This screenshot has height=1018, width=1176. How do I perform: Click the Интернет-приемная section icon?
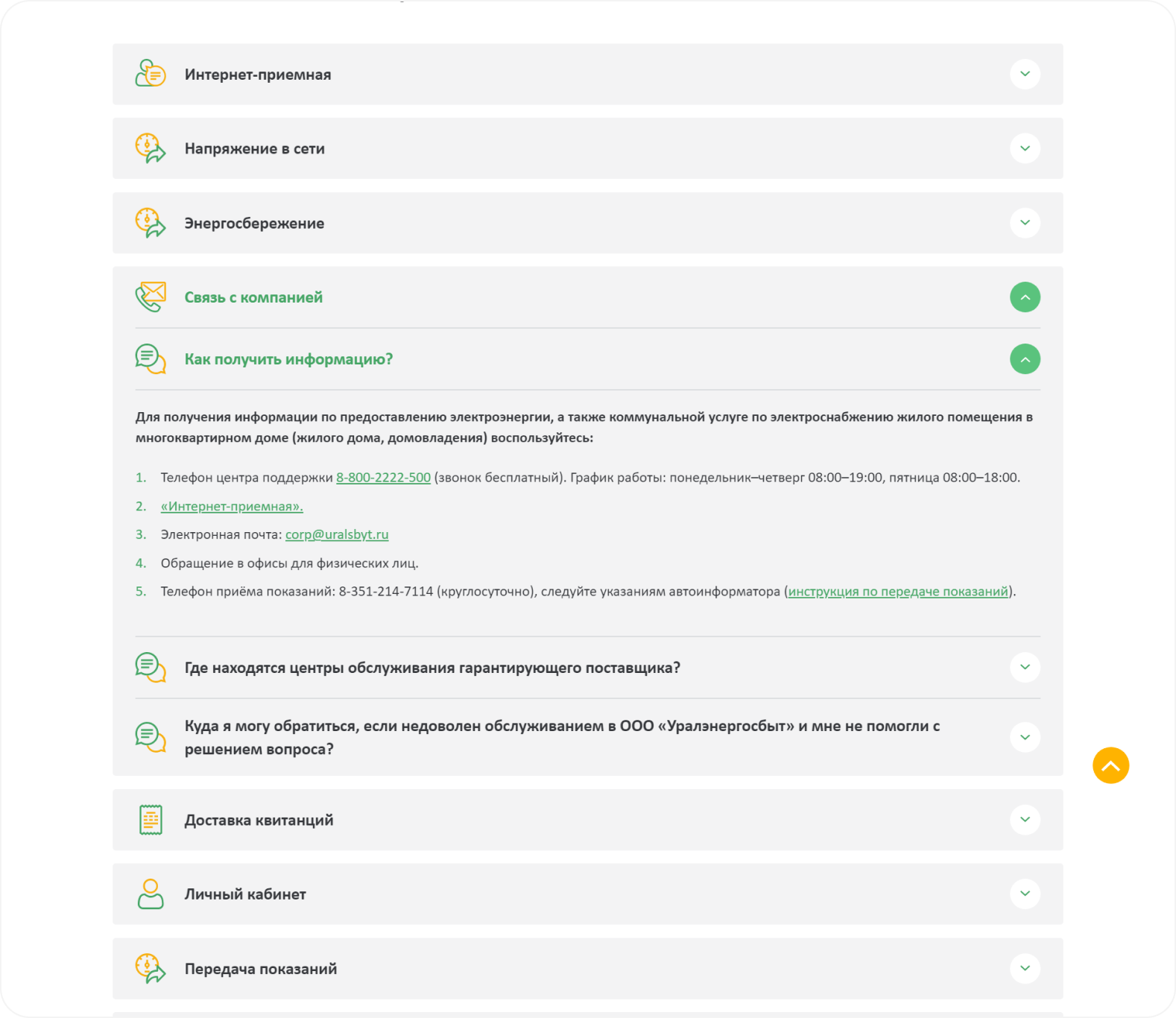tap(151, 74)
